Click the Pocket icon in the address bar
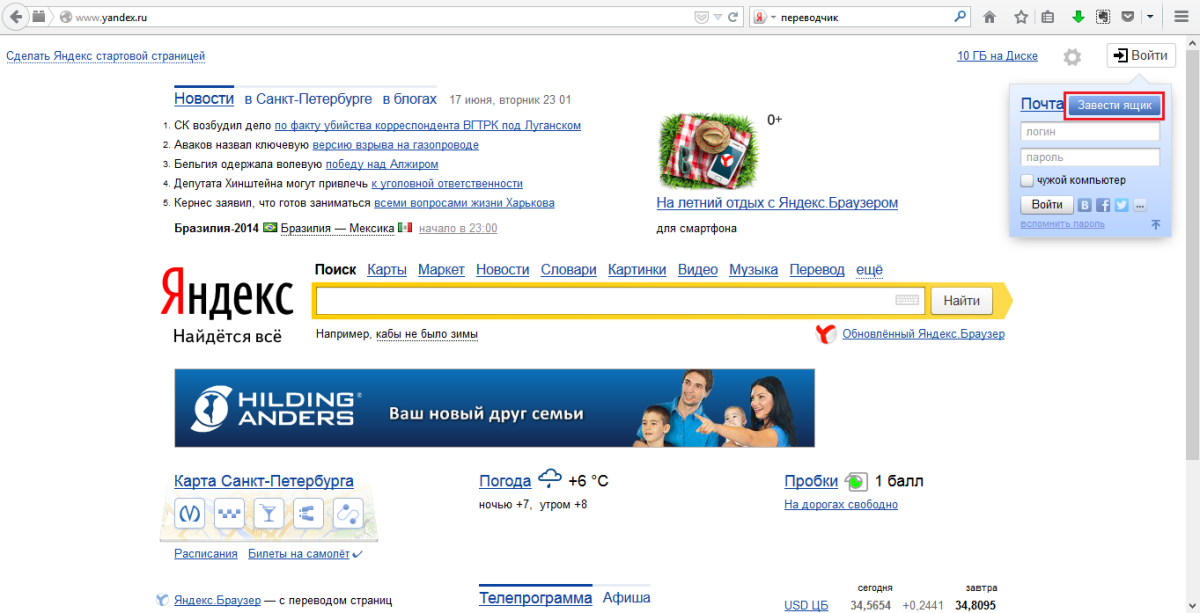Viewport: 1200px width, 613px height. pos(702,17)
